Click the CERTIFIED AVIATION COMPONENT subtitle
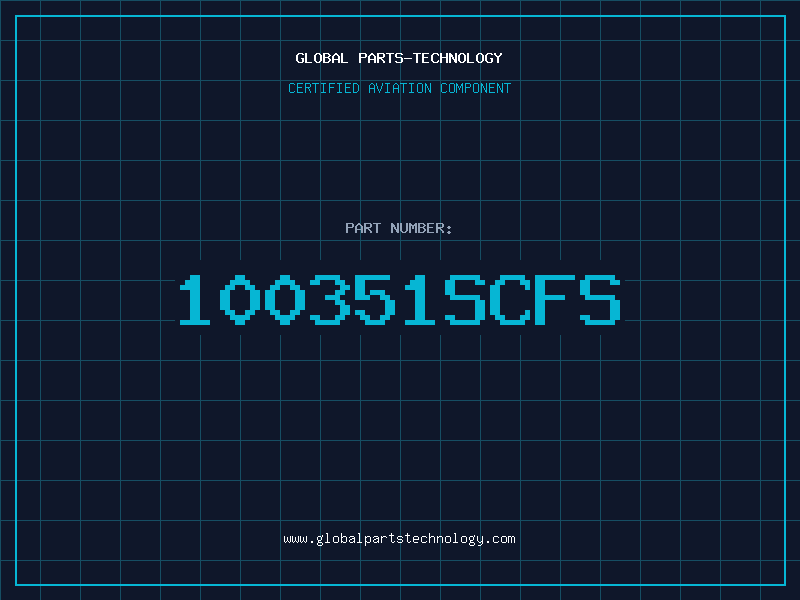Screen dimensions: 800x600 click(x=399, y=88)
